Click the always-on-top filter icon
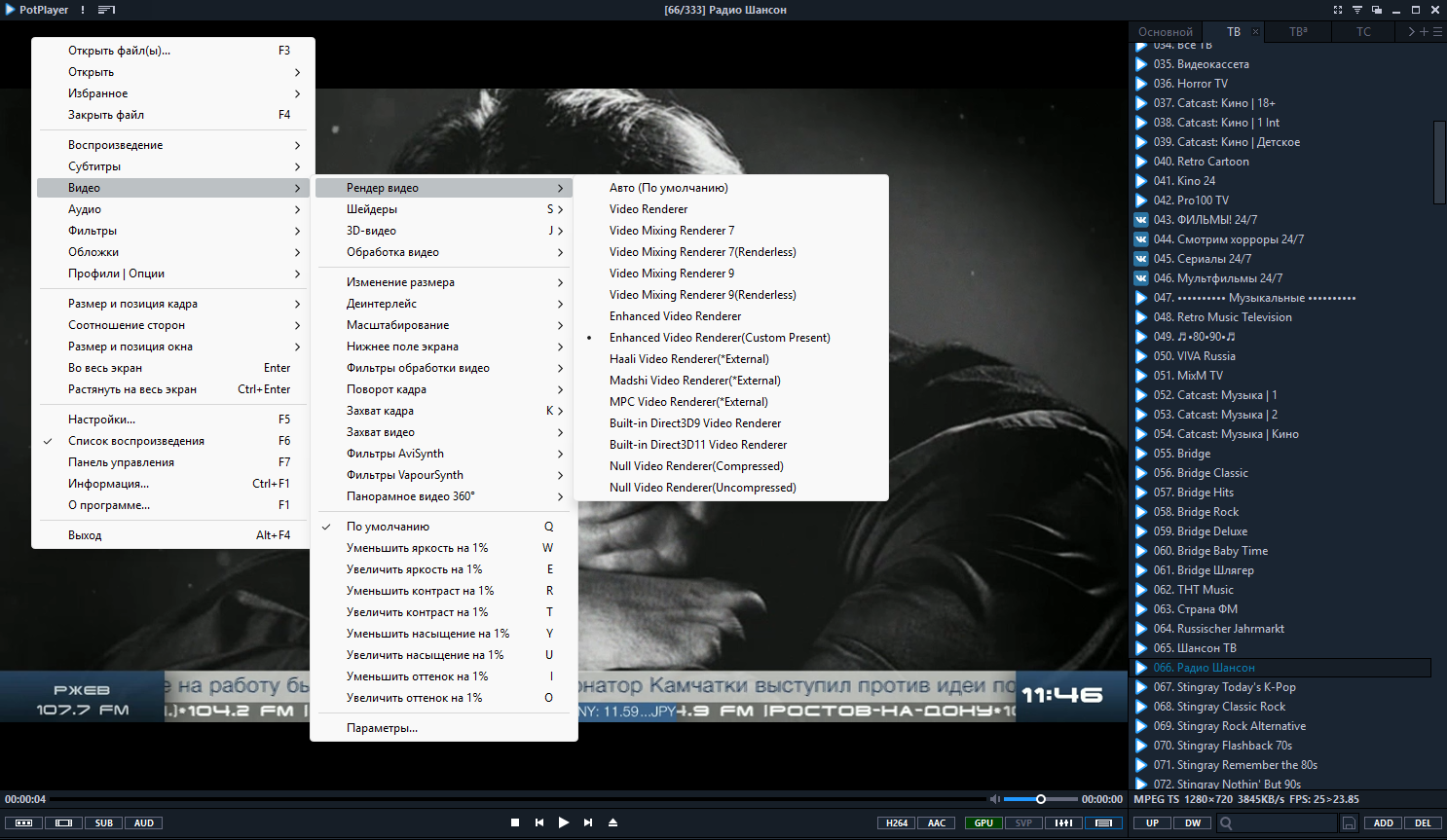 pos(1357,10)
